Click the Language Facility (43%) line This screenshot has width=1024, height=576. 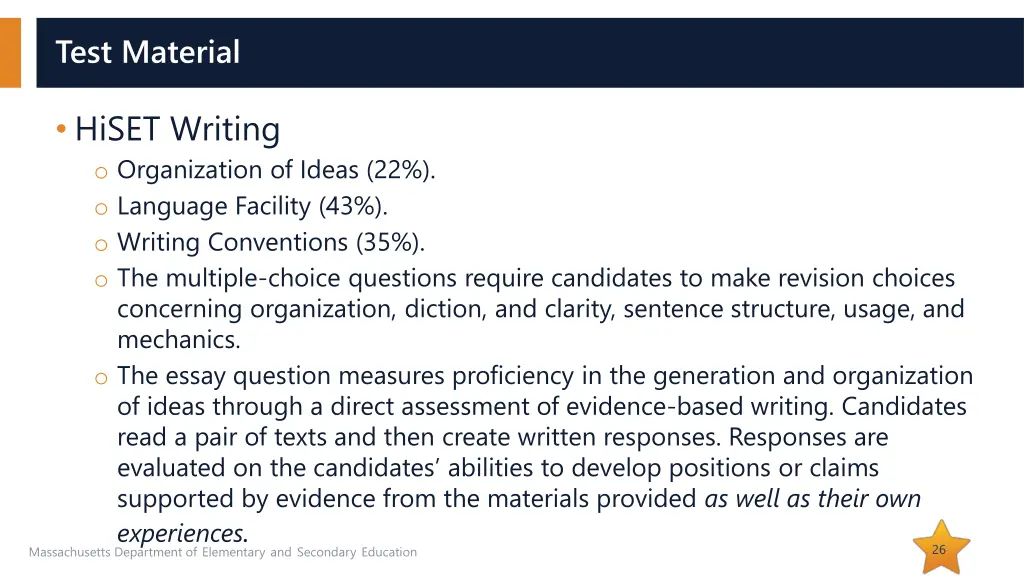pos(252,206)
